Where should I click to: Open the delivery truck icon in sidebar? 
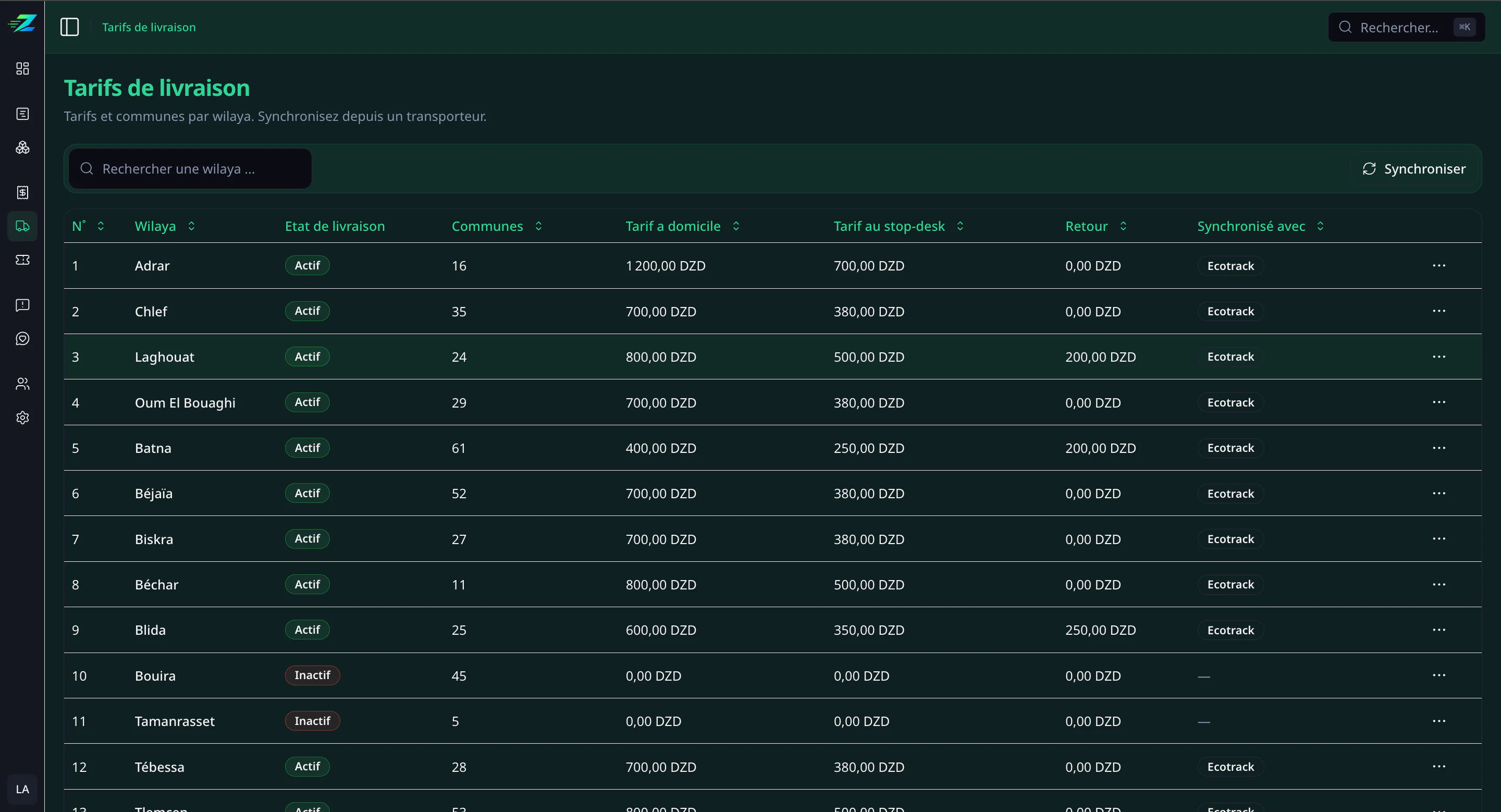pos(22,226)
